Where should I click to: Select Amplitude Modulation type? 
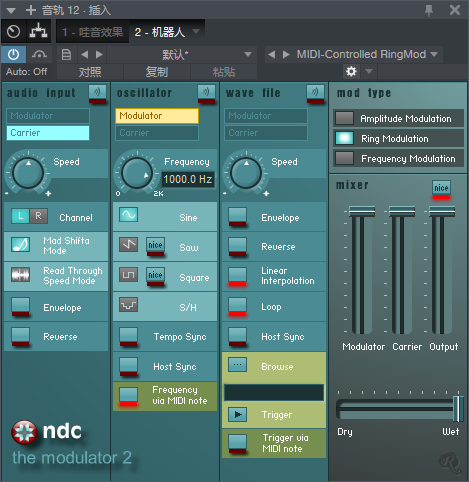click(x=398, y=118)
